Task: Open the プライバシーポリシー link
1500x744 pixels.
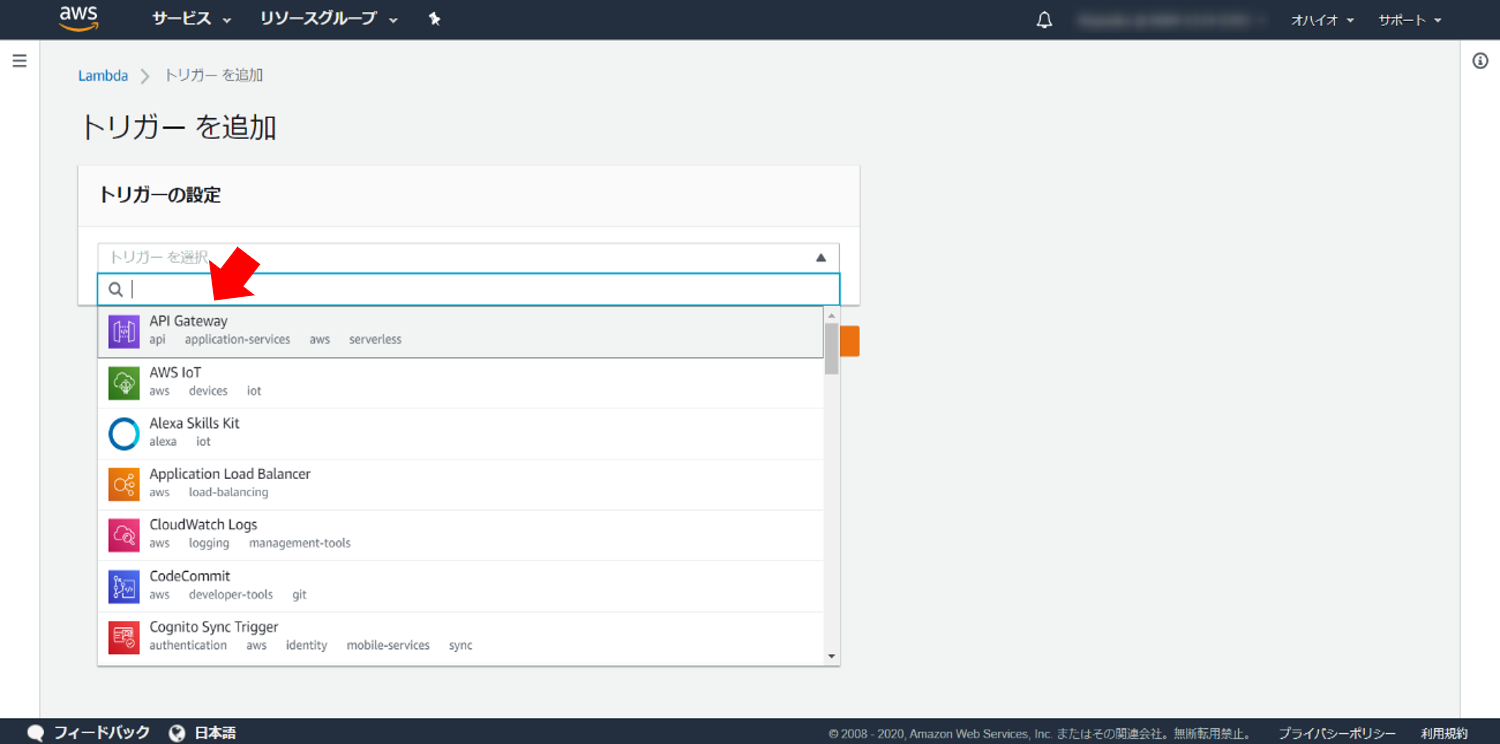Action: pos(1337,734)
